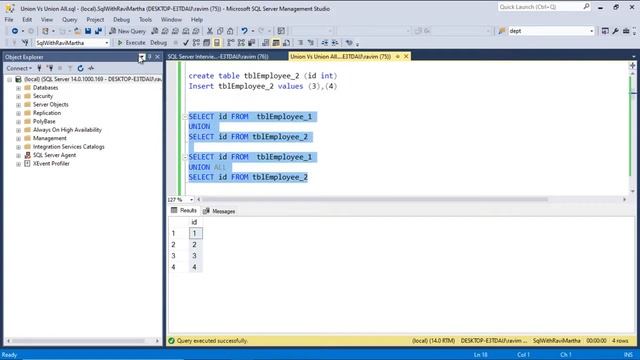Click the Change Connection plug icon
The height and width of the screenshot is (360, 640).
click(25, 42)
